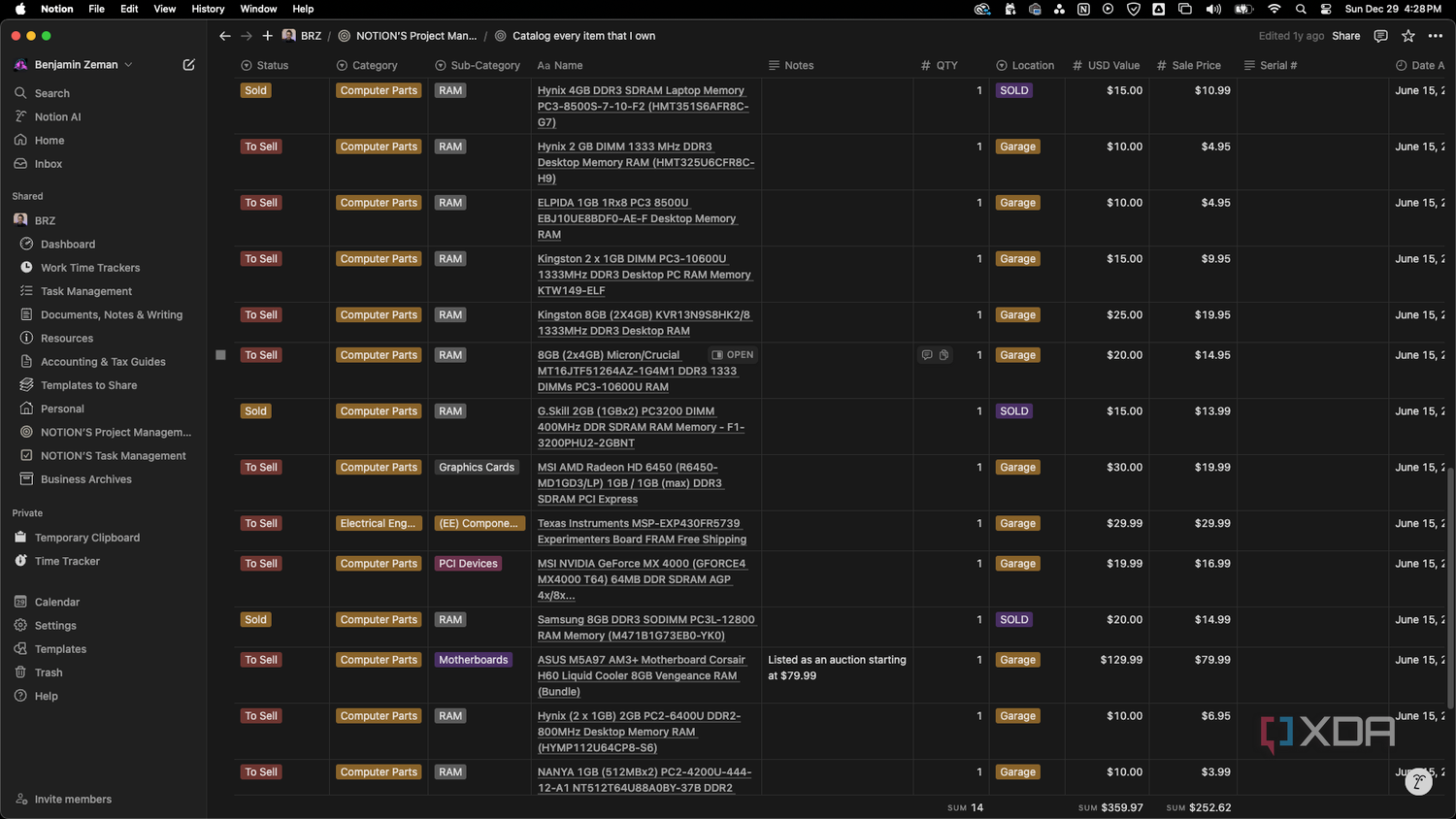Click the BRZ breadcrumb
The image size is (1456, 819).
pyautogui.click(x=302, y=36)
